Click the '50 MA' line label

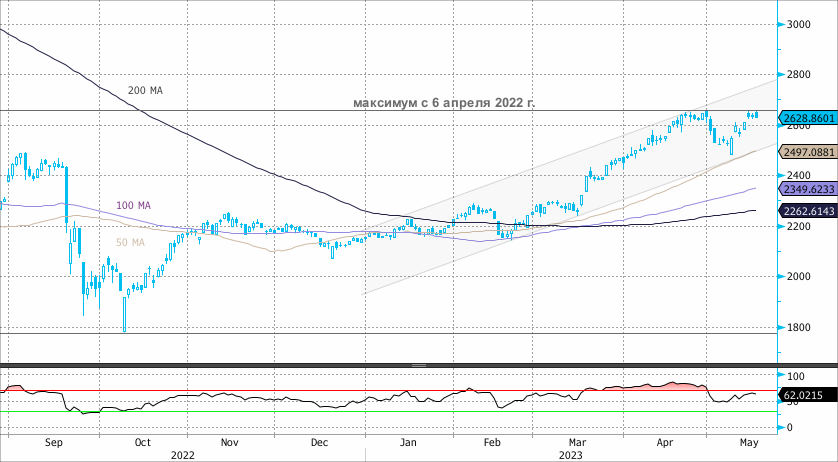(x=130, y=242)
